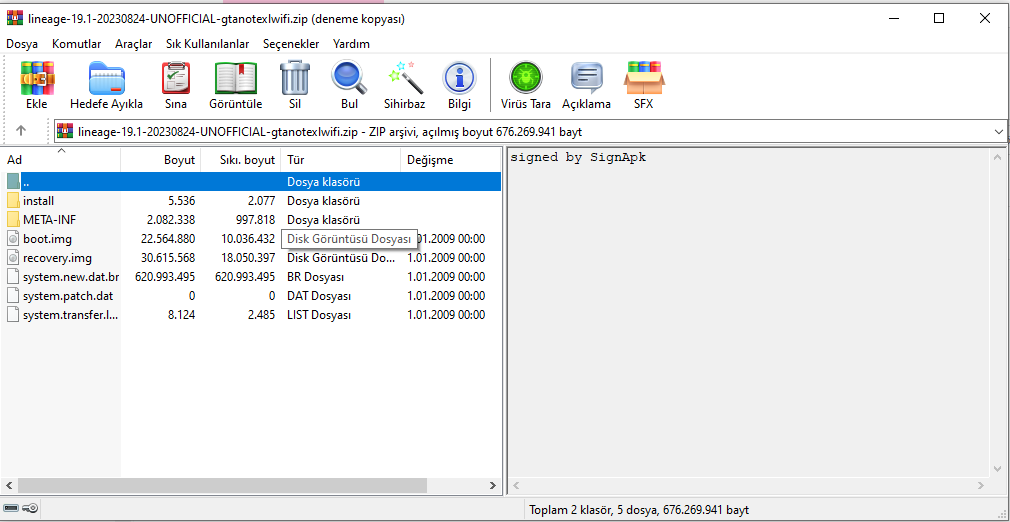Sort by Sıkı. boyut column header
Viewport: 1010px width, 522px height.
(x=241, y=160)
